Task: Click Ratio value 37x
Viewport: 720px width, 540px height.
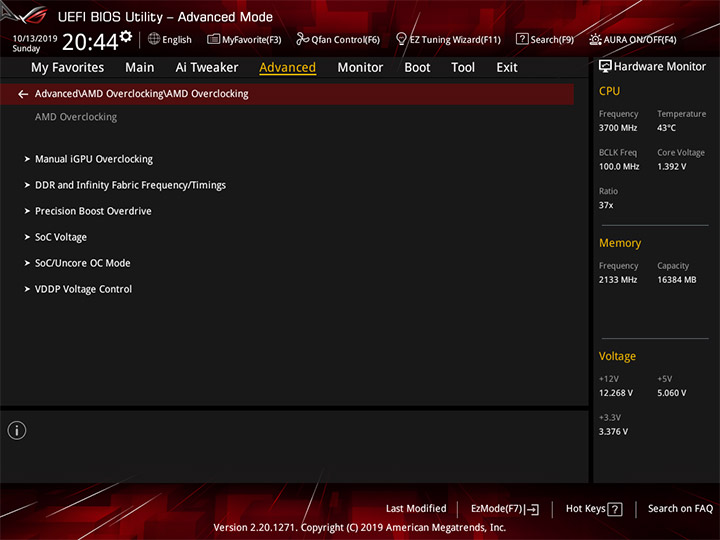Action: coord(606,205)
